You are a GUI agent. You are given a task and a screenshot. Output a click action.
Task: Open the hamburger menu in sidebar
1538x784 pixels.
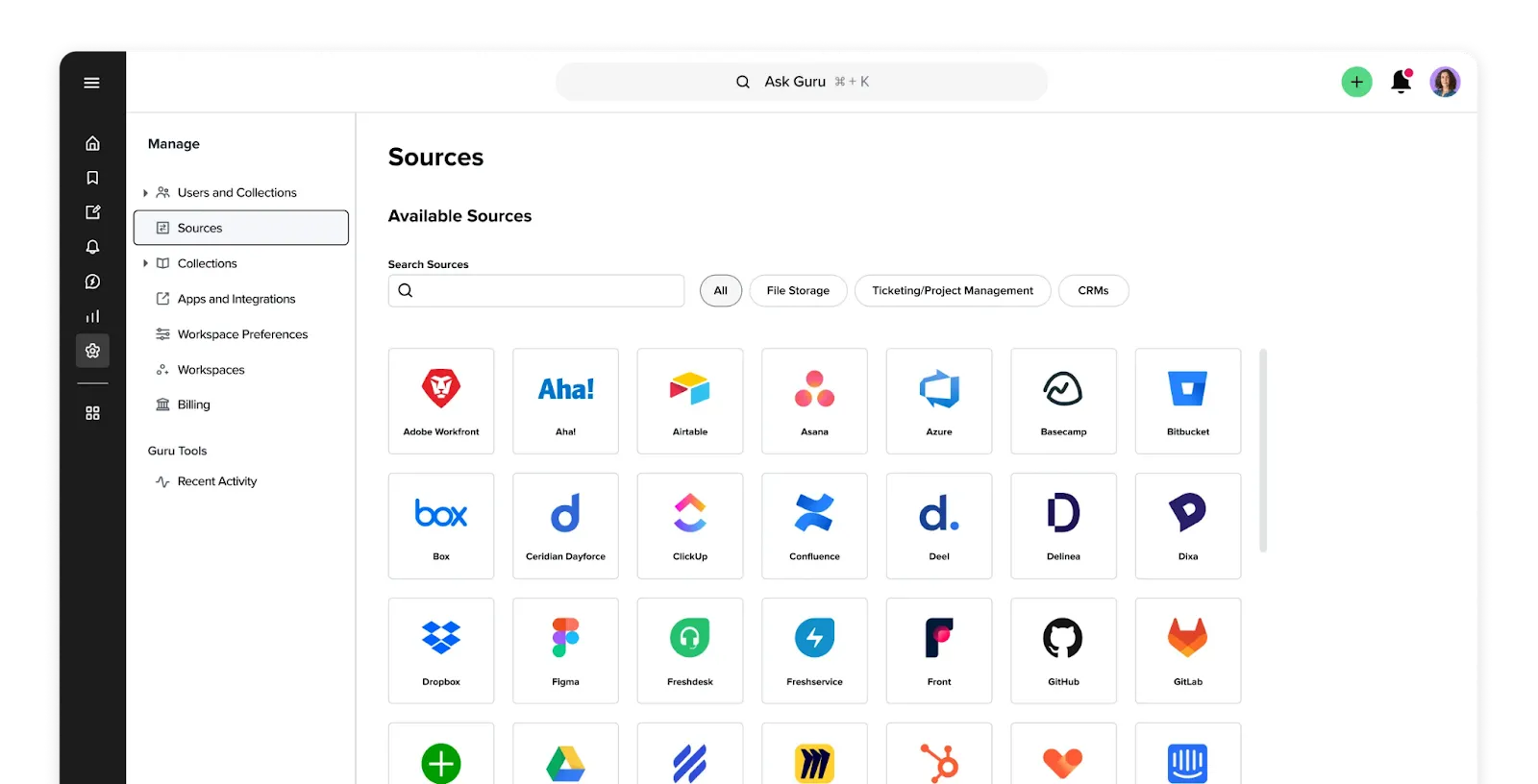click(x=92, y=83)
